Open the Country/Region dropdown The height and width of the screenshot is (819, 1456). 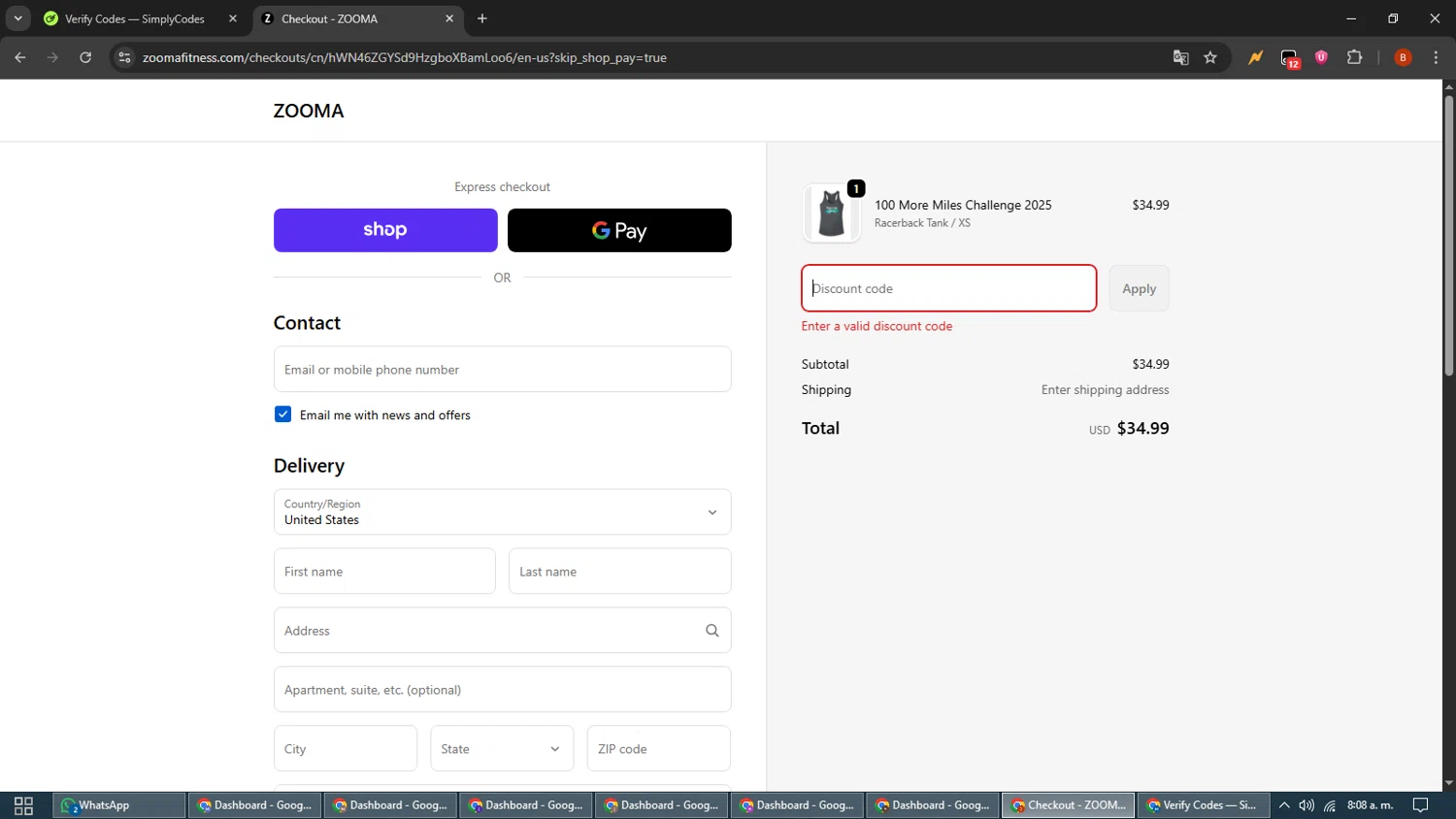(x=503, y=512)
